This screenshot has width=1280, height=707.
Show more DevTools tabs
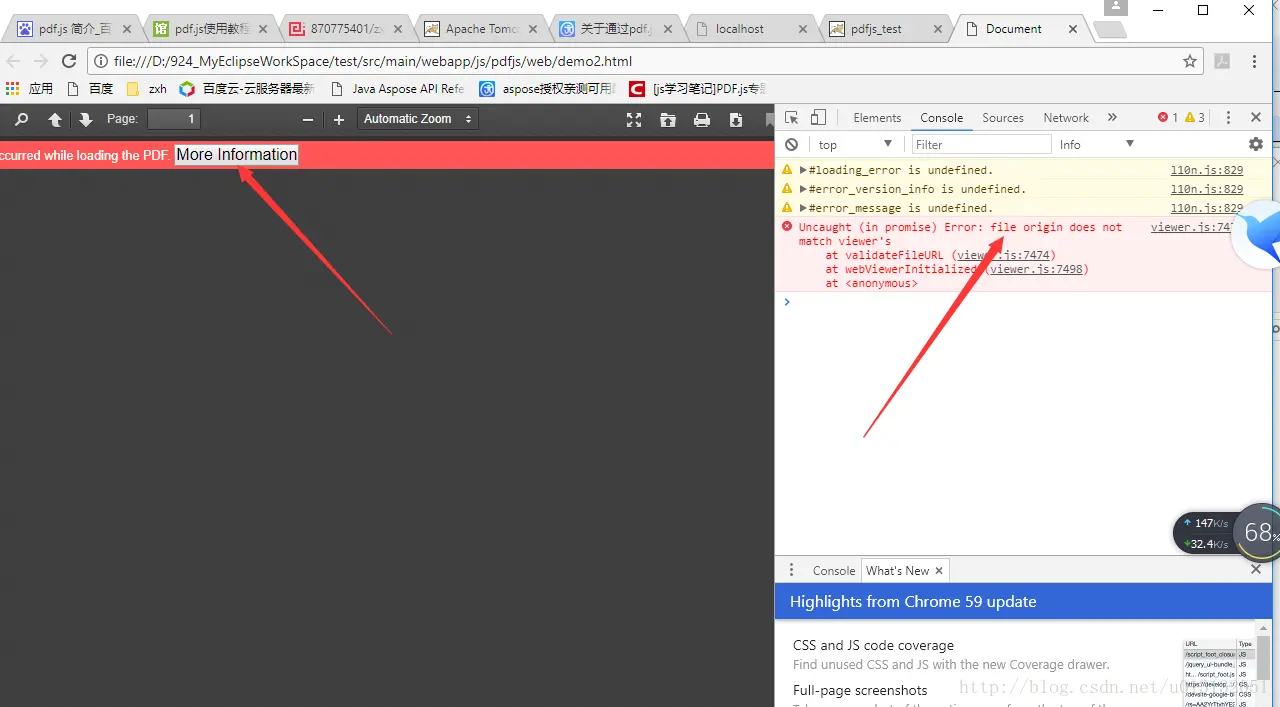(1112, 117)
